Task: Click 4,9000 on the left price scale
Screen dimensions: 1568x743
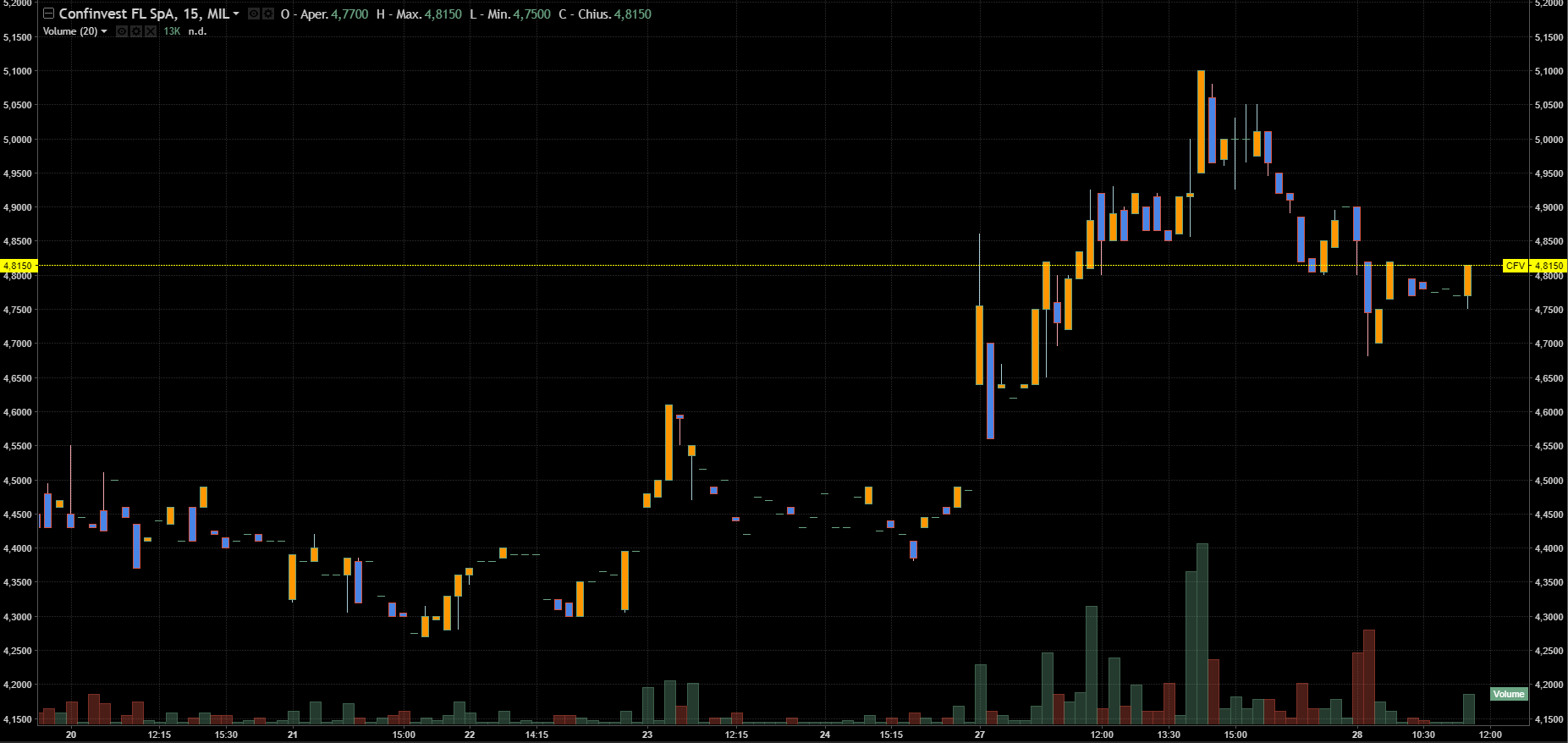Action: pos(18,207)
